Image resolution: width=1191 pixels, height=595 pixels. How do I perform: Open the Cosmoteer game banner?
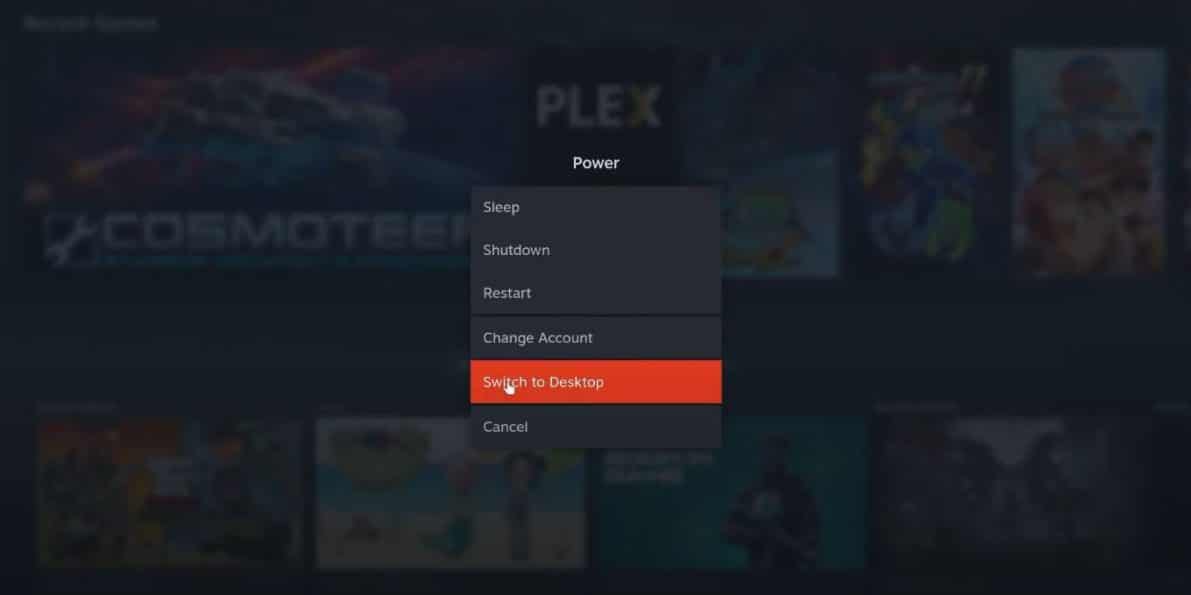251,160
